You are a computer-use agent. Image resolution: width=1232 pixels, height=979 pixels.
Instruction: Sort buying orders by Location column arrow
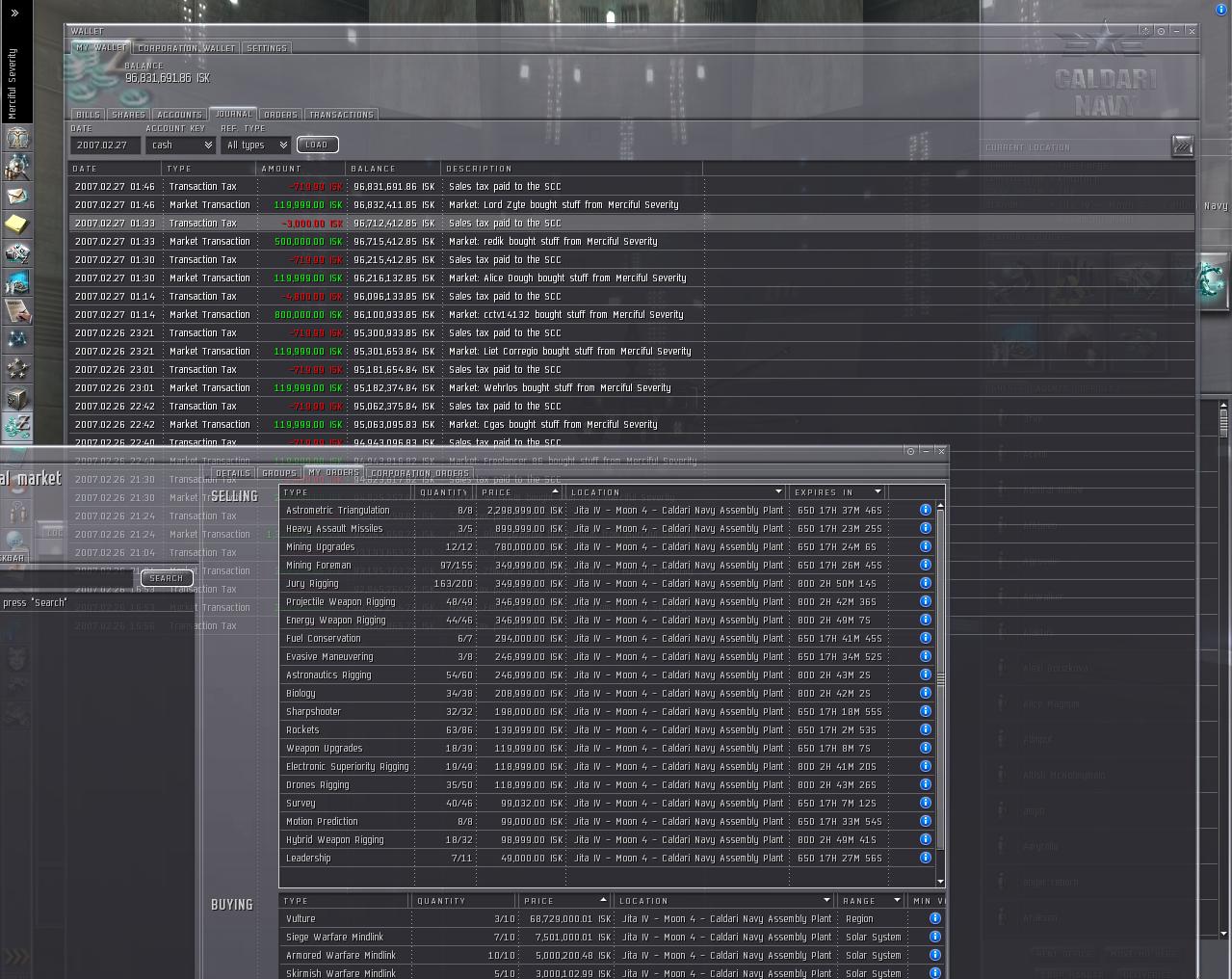tap(826, 900)
